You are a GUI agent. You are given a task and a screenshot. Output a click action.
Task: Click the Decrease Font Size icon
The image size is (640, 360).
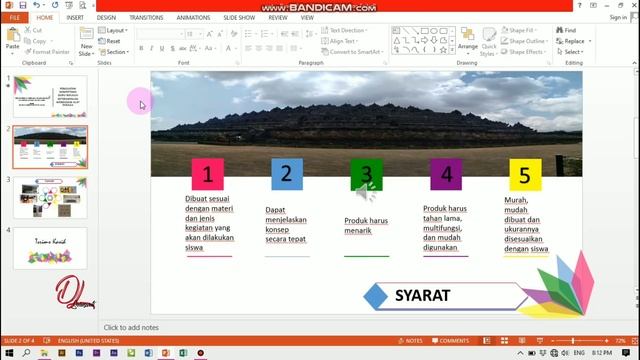click(x=220, y=34)
